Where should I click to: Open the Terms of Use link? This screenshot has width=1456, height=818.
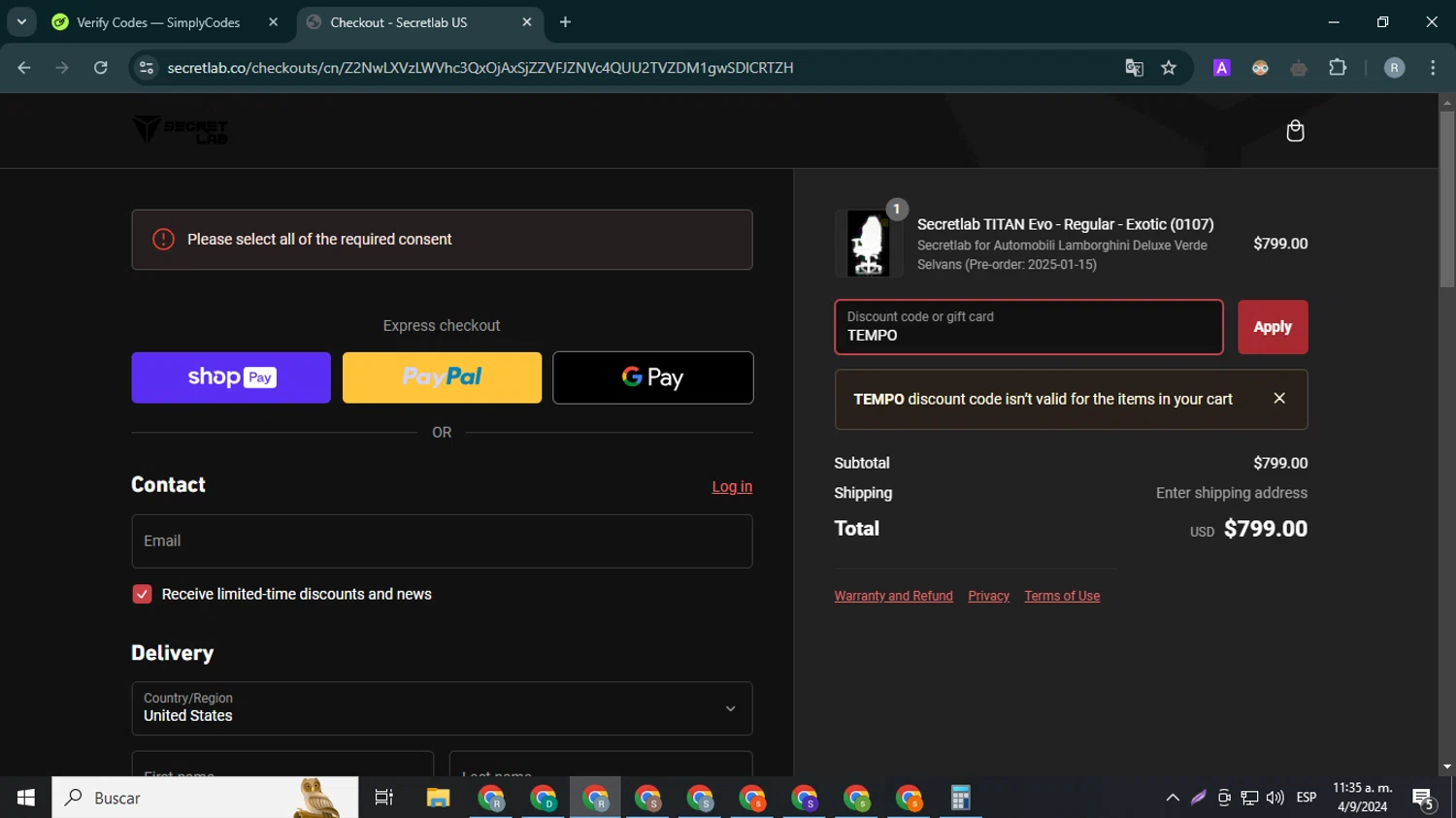(1062, 596)
